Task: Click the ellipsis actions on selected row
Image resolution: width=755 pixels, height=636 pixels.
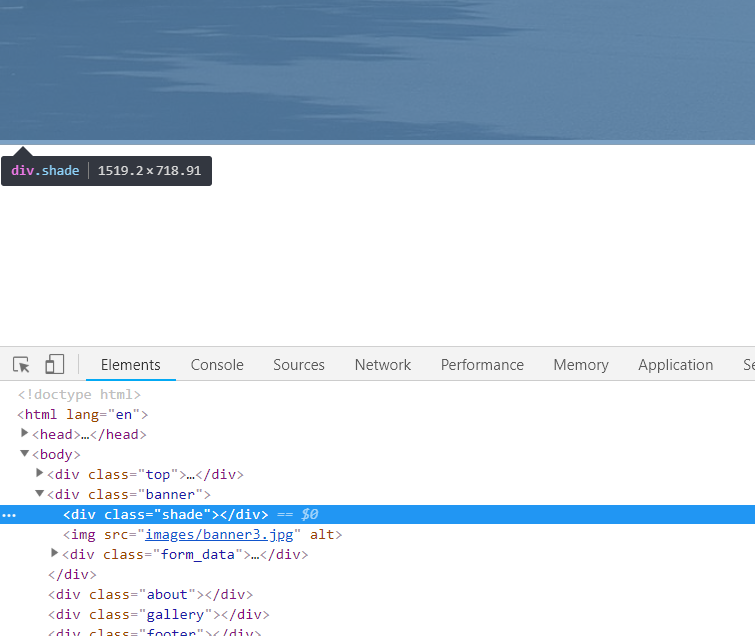Action: [x=9, y=516]
